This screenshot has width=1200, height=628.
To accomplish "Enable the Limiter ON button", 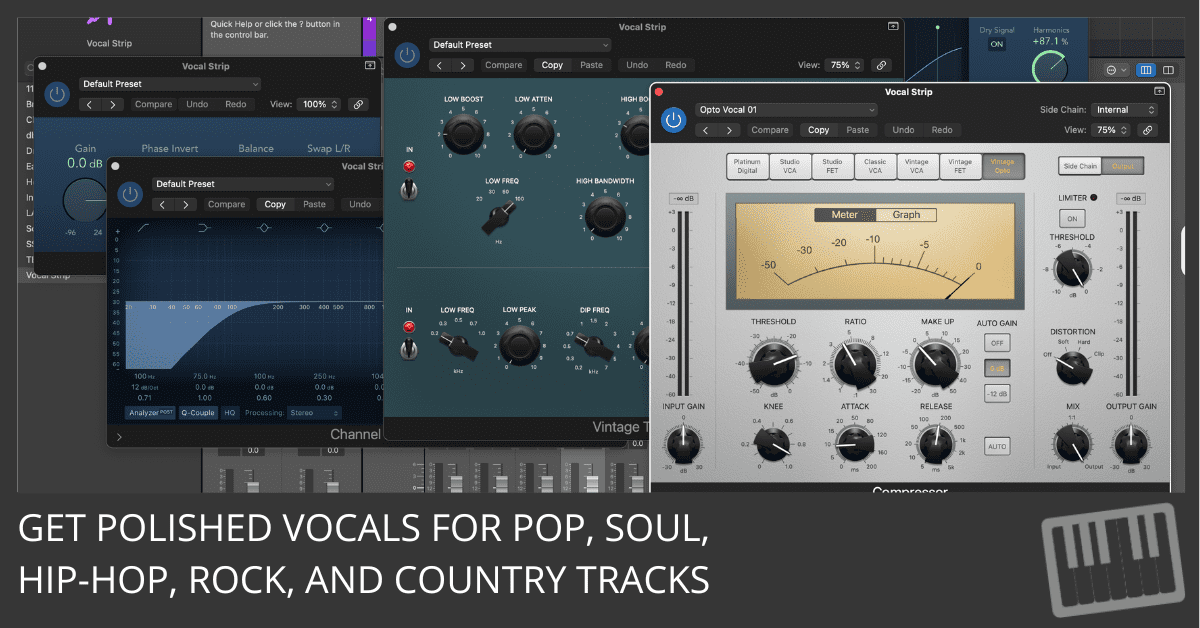I will 1072,218.
